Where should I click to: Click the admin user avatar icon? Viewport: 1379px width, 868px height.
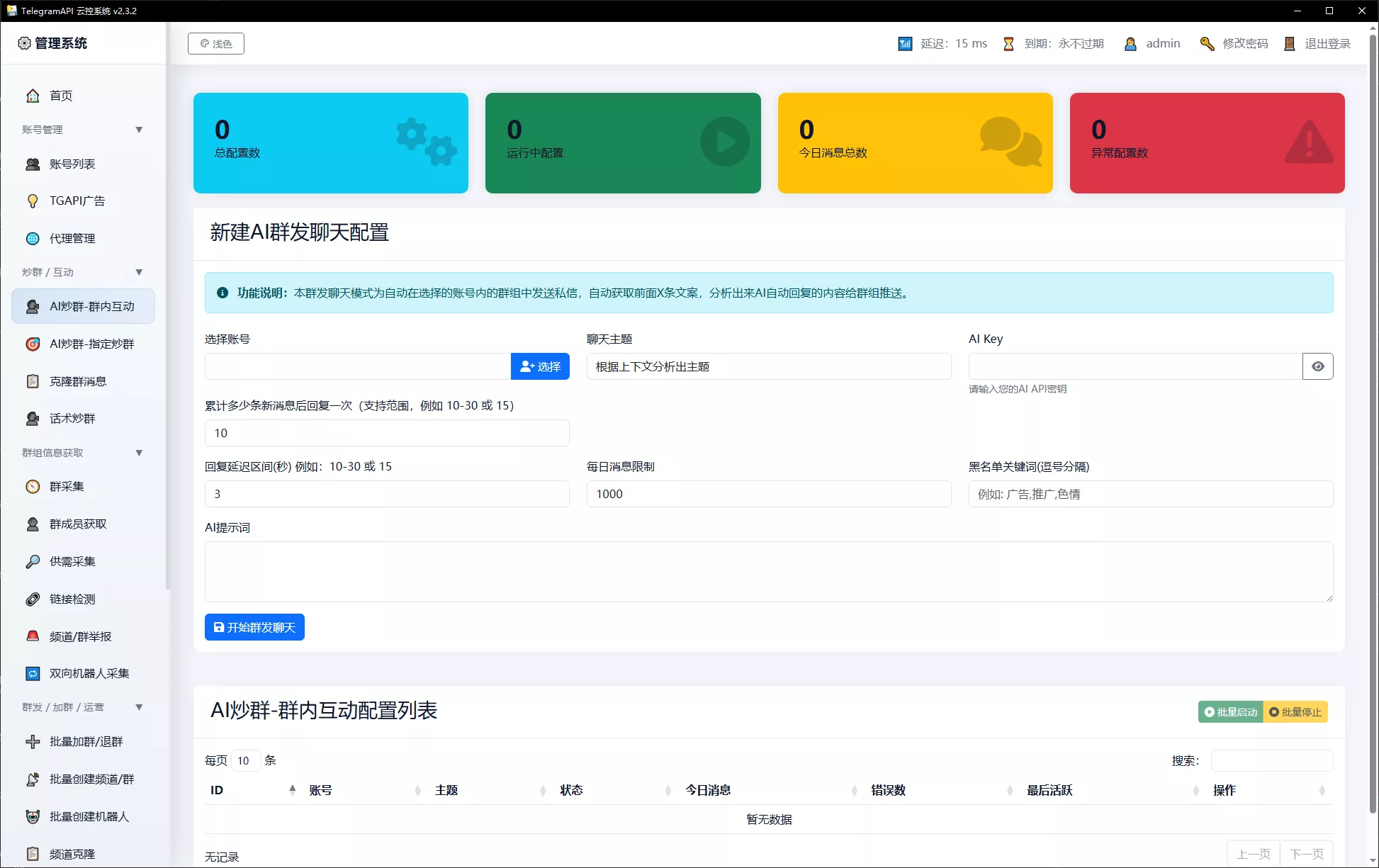click(x=1131, y=44)
